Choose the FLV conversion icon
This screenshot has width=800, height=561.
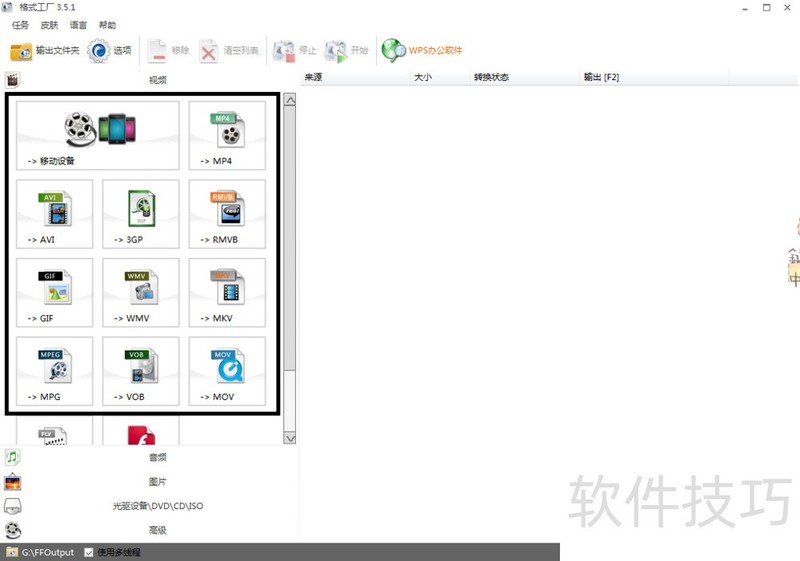coord(55,431)
